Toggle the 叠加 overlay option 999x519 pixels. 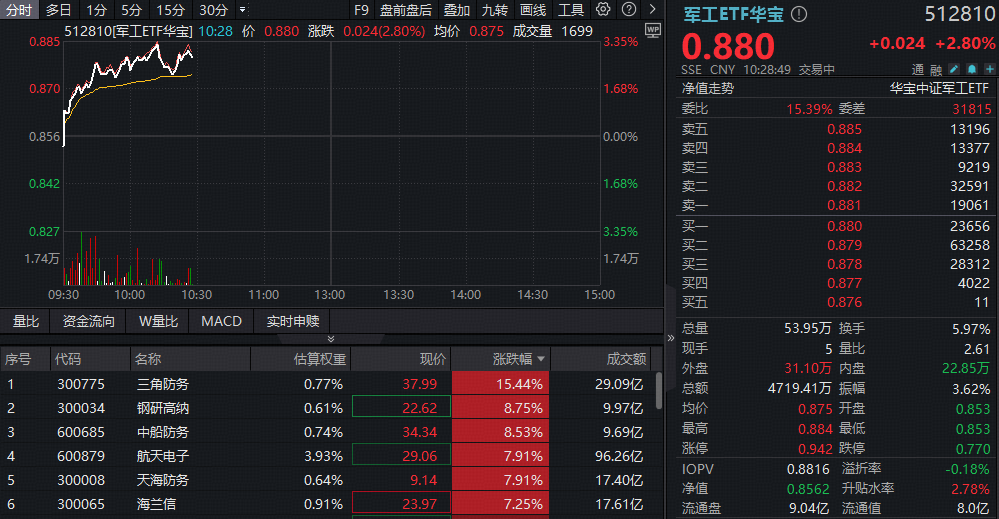click(457, 10)
